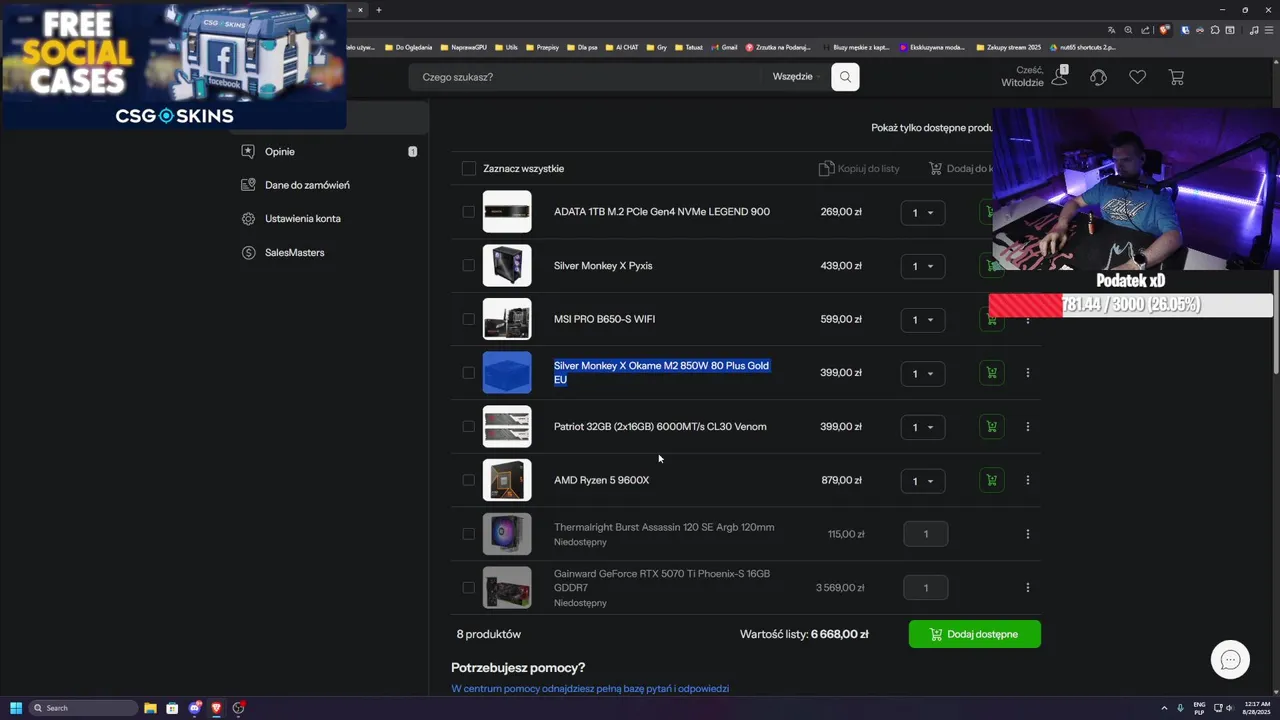This screenshot has height=720, width=1280.
Task: Open the live chat bubble
Action: (1230, 660)
